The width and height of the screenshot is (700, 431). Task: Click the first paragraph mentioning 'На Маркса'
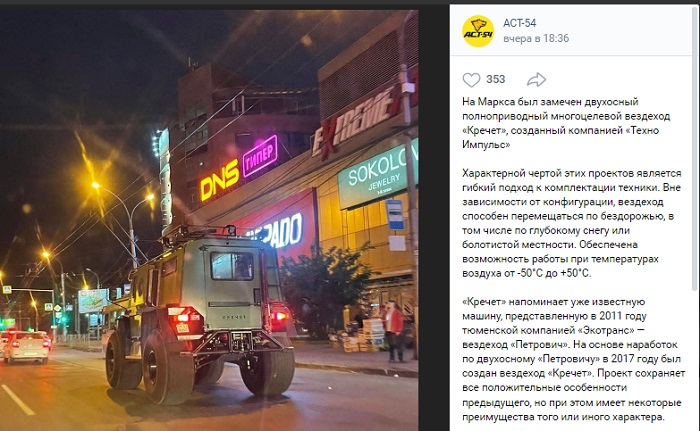click(x=566, y=123)
